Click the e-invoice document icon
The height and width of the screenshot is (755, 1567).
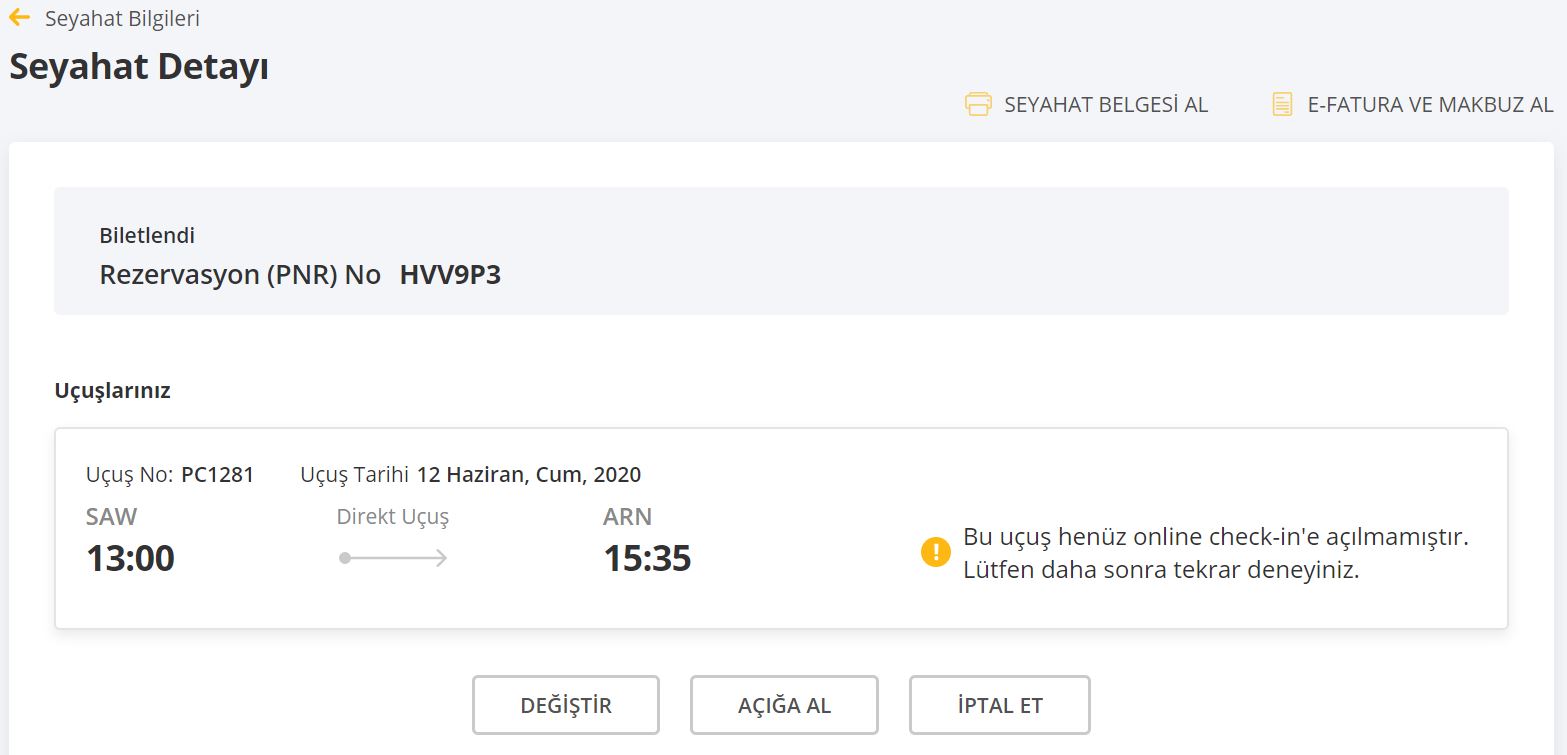click(1281, 104)
